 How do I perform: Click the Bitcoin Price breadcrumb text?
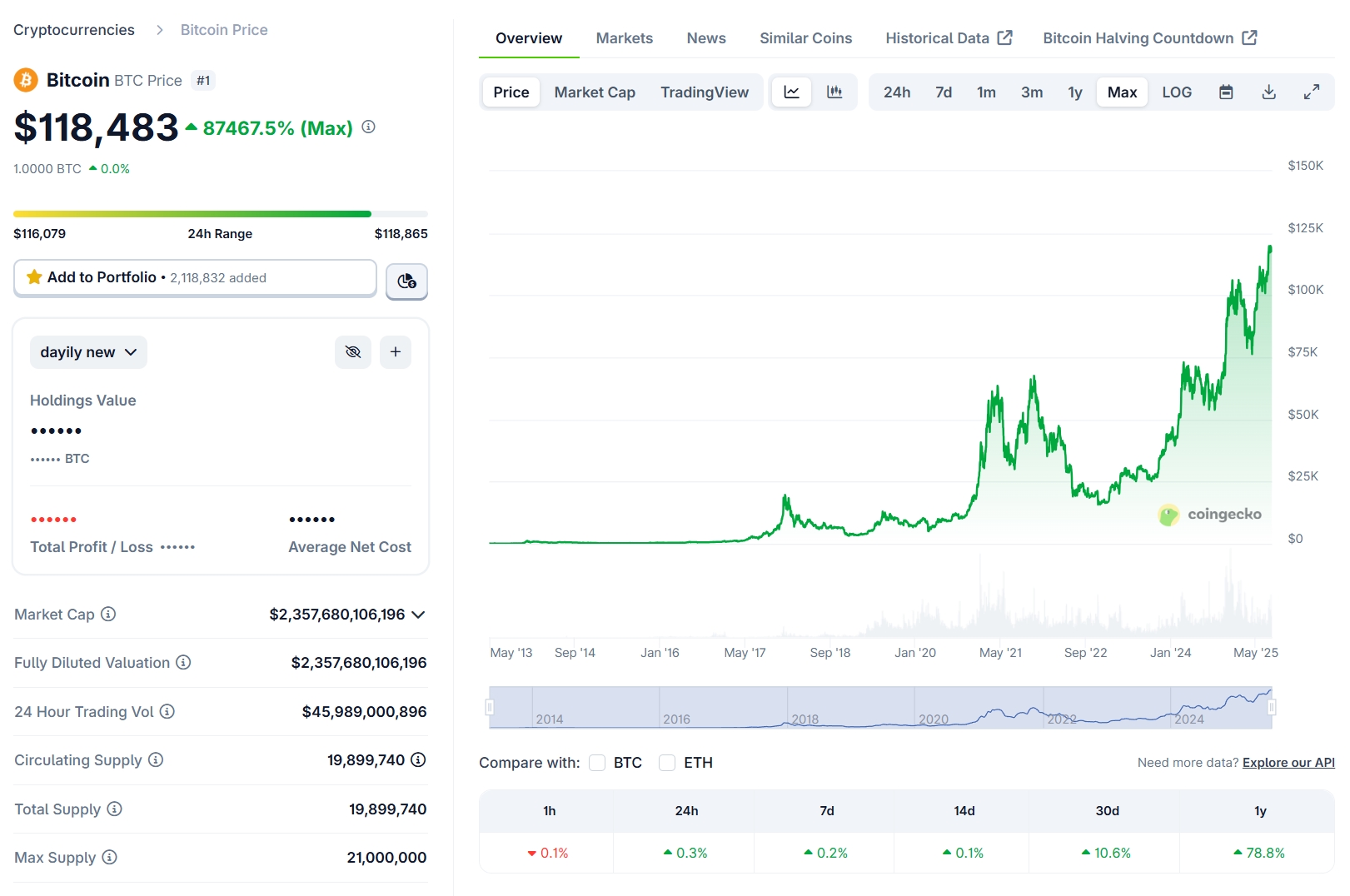point(224,30)
